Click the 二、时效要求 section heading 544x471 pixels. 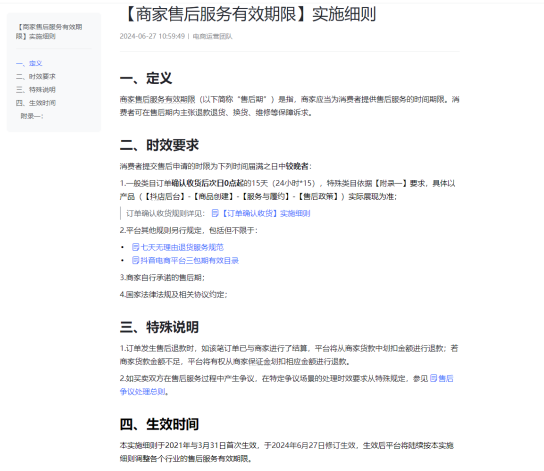tap(159, 145)
